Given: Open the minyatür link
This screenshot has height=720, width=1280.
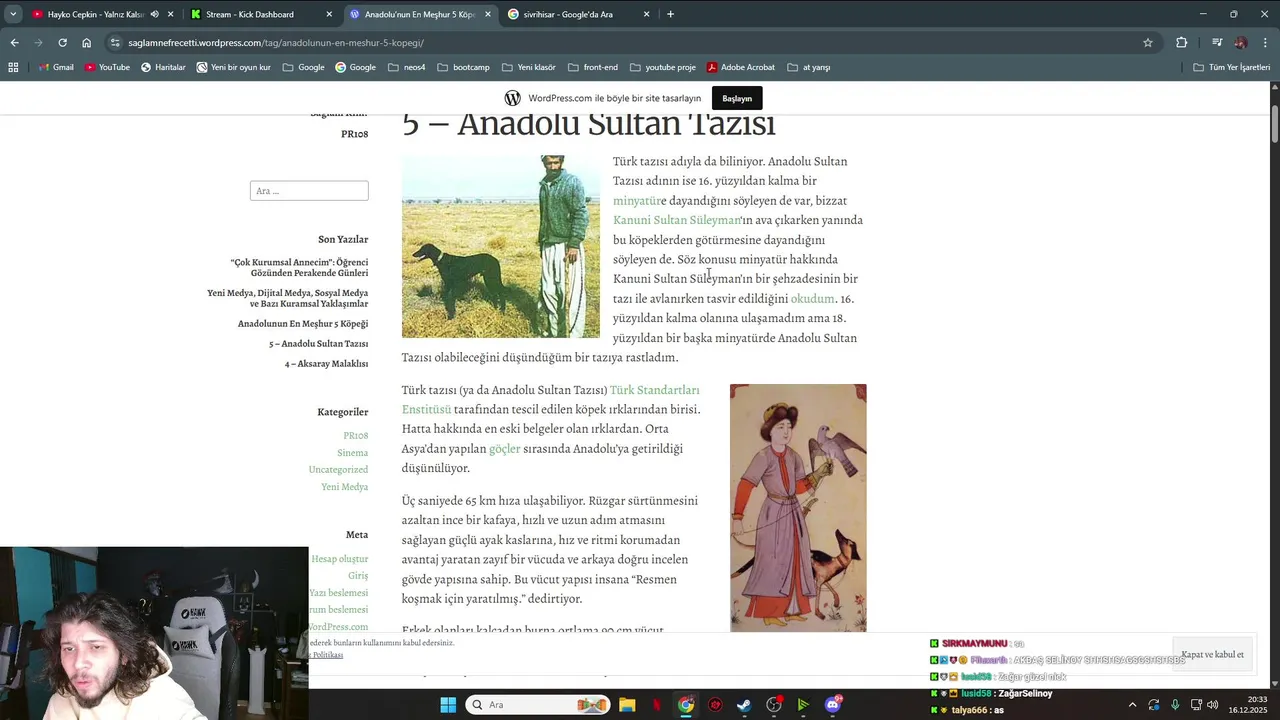Looking at the screenshot, I should coord(636,200).
